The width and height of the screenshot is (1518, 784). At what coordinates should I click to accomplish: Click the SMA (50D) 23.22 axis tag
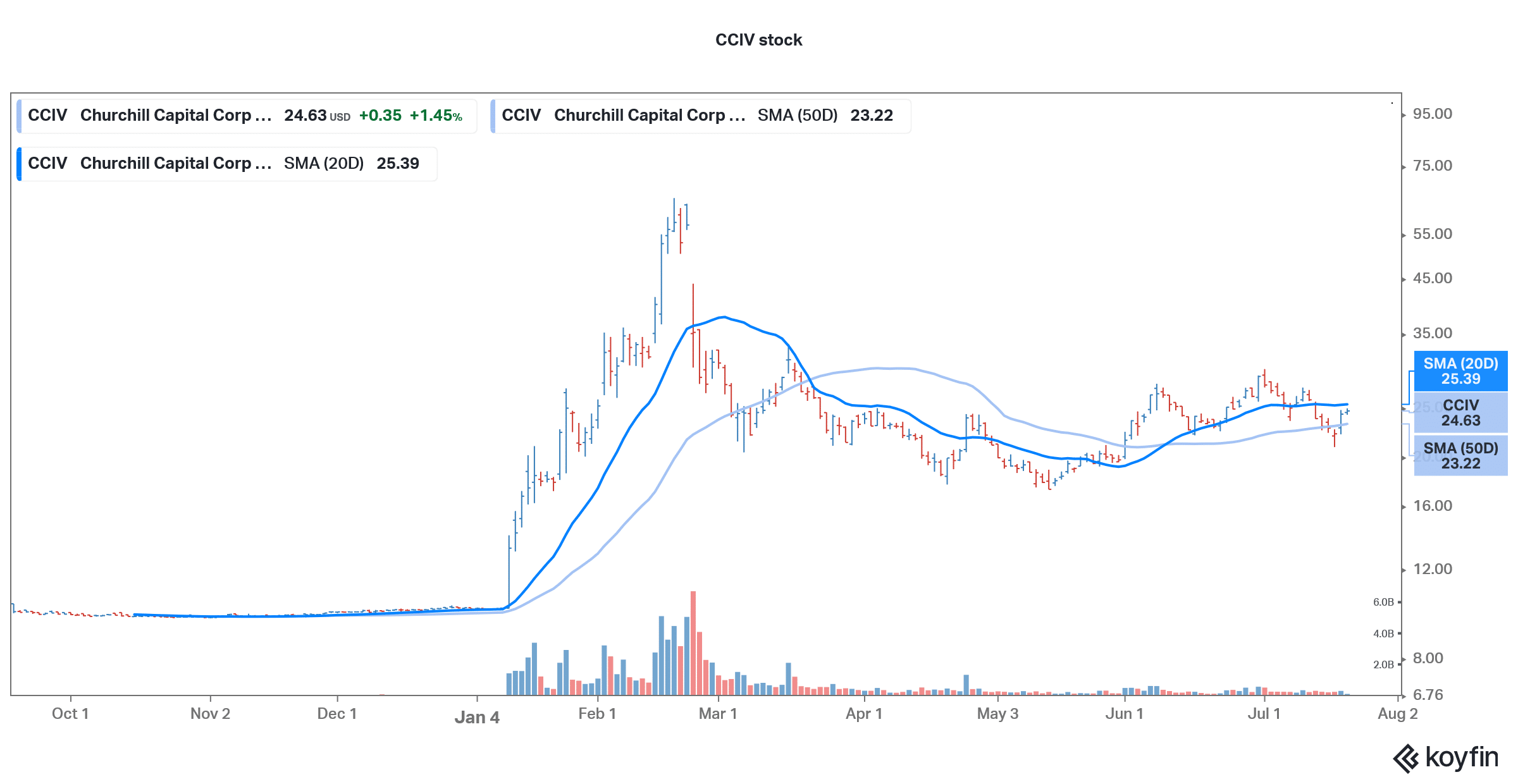tap(1460, 455)
